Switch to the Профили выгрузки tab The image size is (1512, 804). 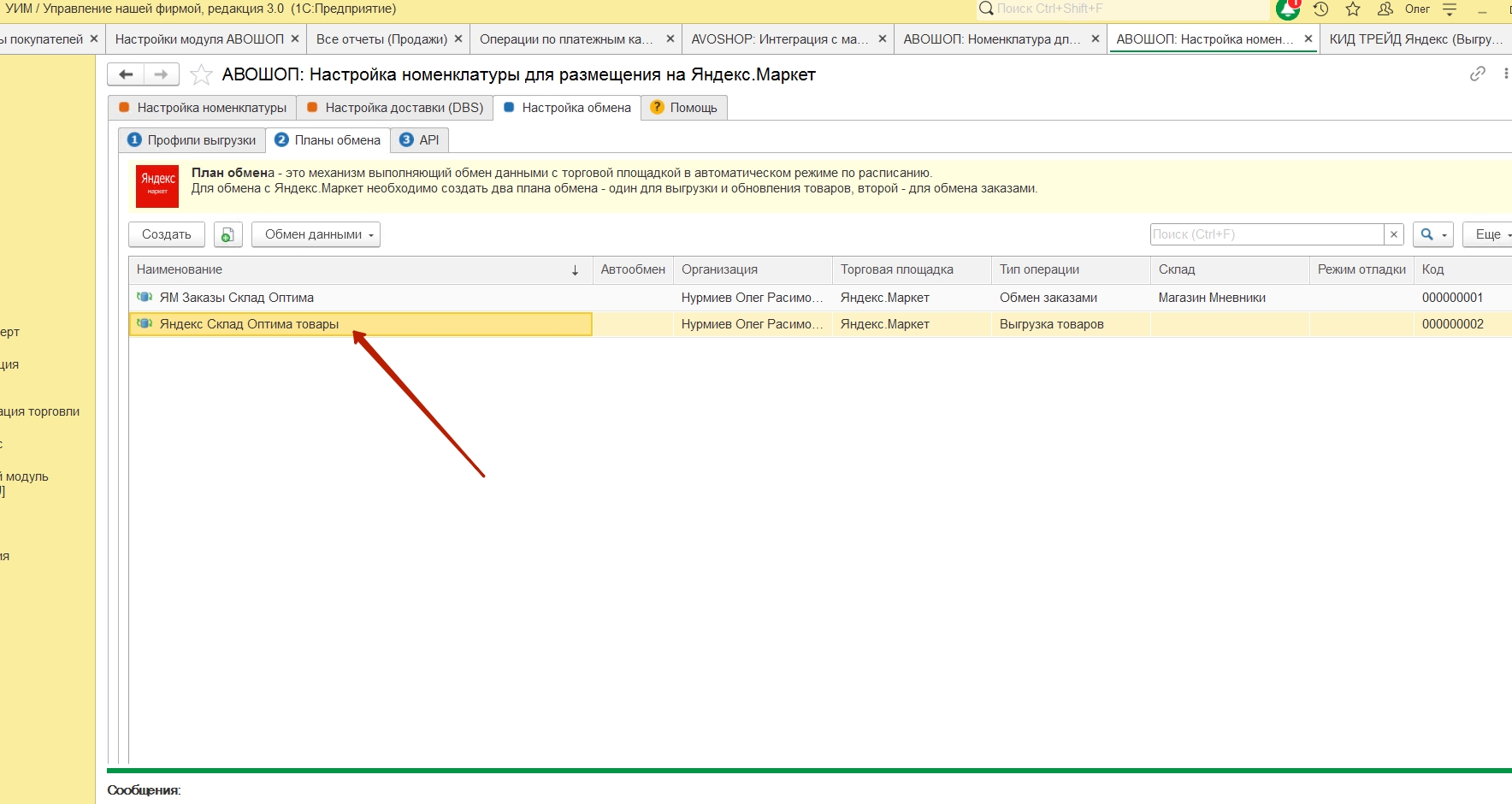click(192, 140)
